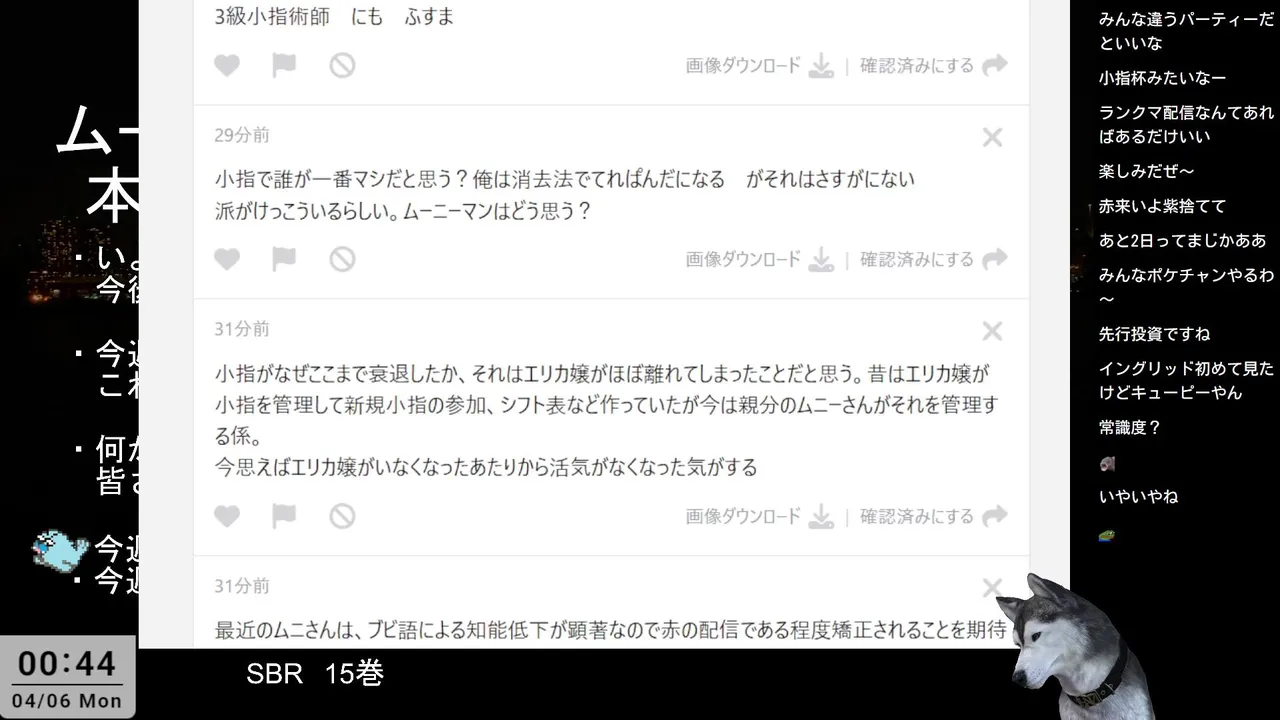Block sender of the 29分前 message
This screenshot has height=720, width=1280.
[x=343, y=259]
